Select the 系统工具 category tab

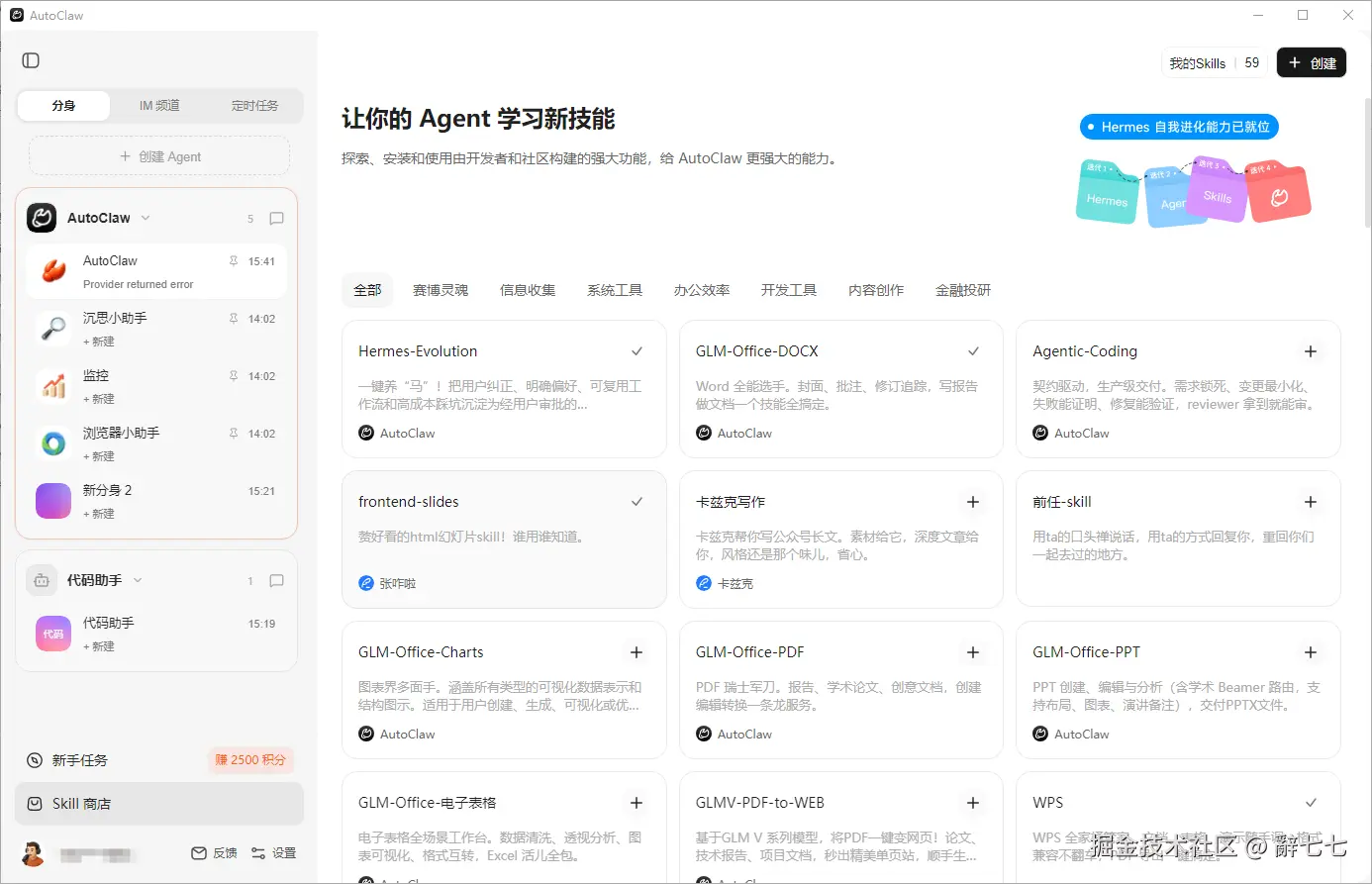coord(615,290)
